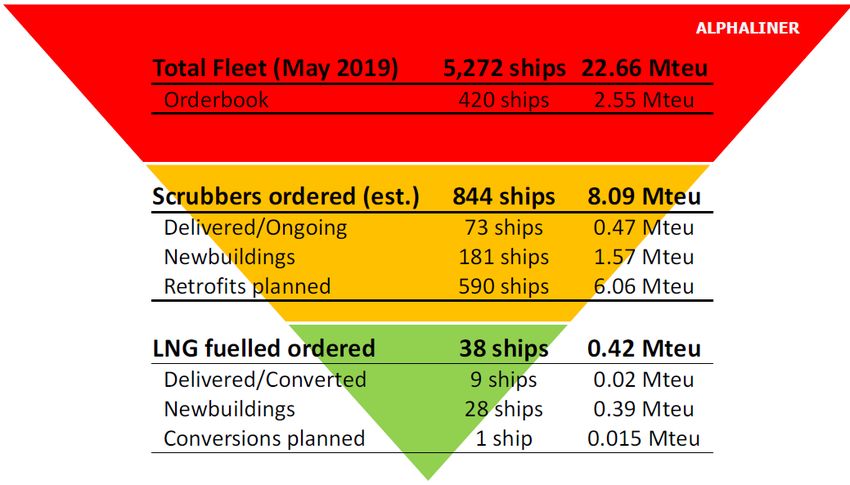
Task: Click the 8.09 Mteu scrubber capacity
Action: (x=644, y=196)
